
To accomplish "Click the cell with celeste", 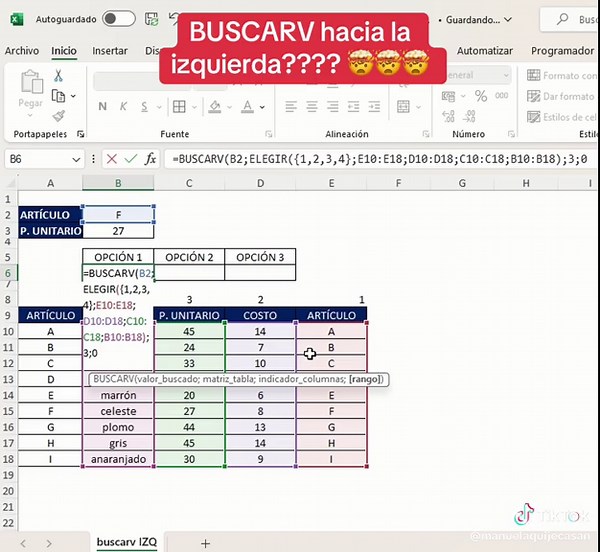I will coord(118,411).
